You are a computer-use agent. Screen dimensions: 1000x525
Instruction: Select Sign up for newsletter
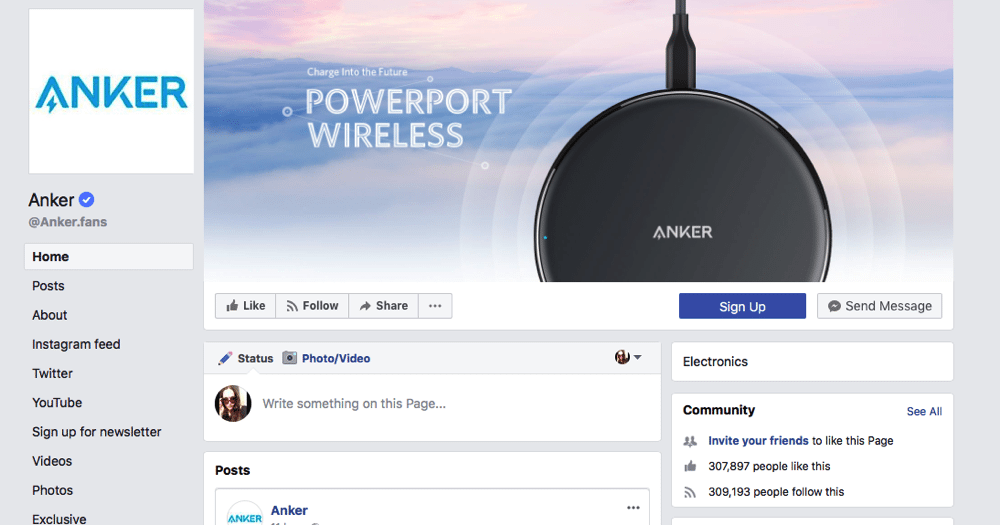tap(97, 432)
